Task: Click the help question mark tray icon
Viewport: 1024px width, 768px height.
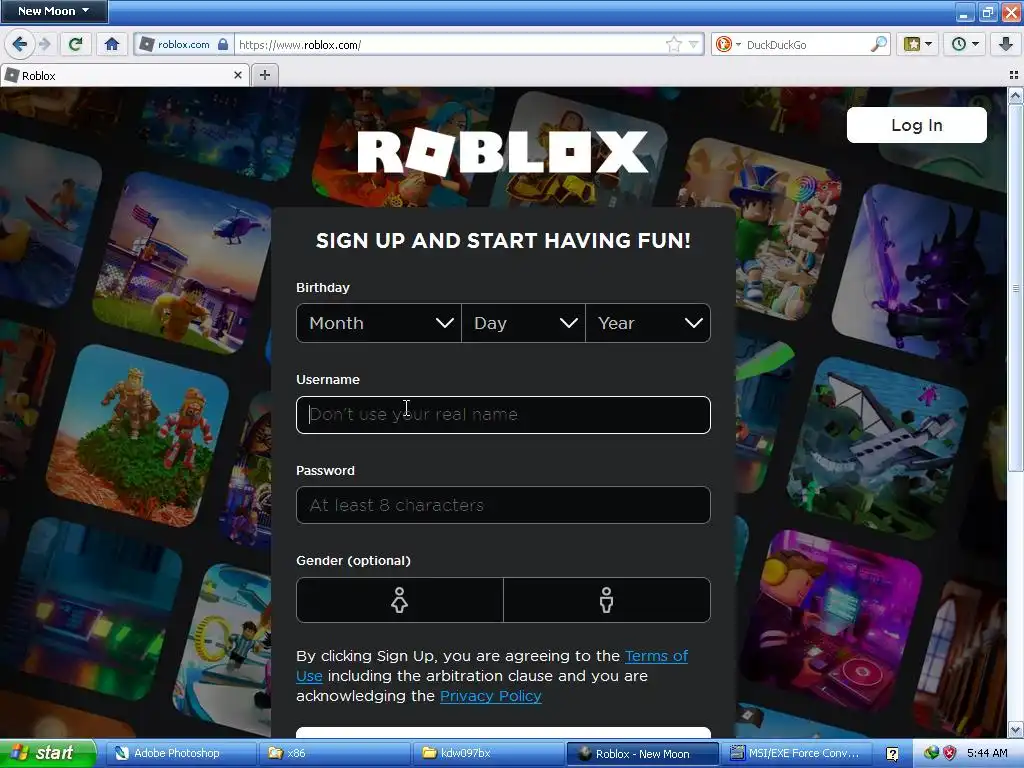Action: (x=892, y=754)
